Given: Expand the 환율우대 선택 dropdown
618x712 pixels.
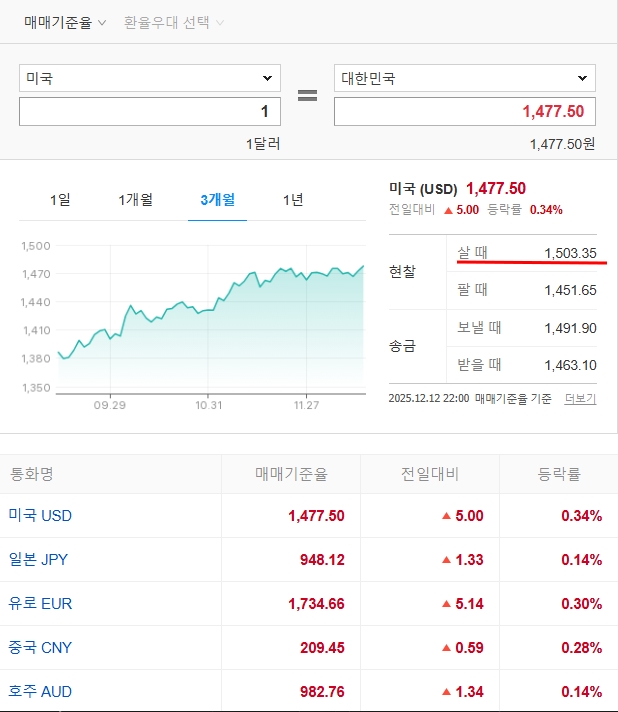Looking at the screenshot, I should click(174, 21).
